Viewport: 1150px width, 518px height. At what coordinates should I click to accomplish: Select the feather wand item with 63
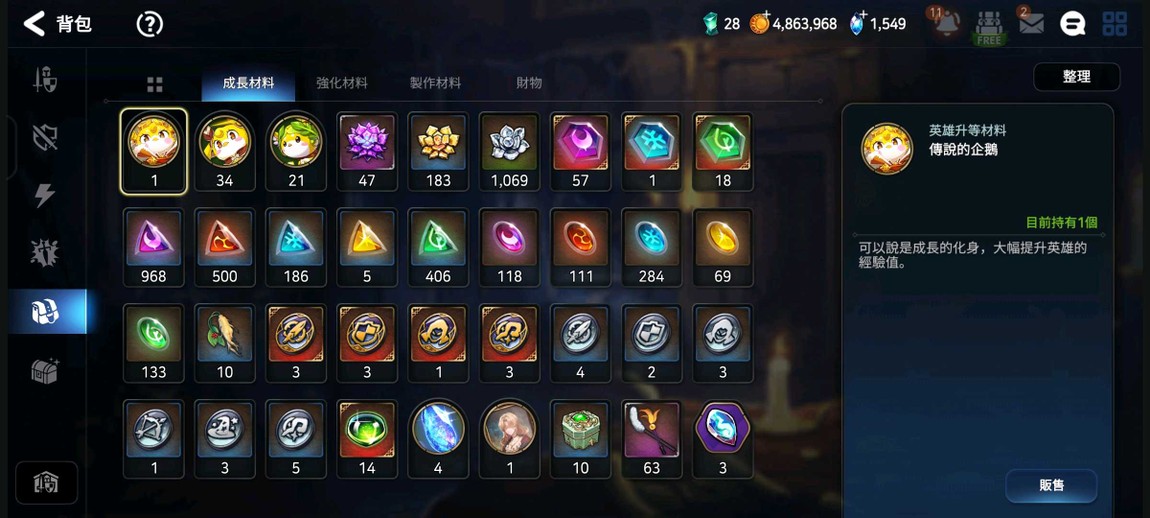651,439
